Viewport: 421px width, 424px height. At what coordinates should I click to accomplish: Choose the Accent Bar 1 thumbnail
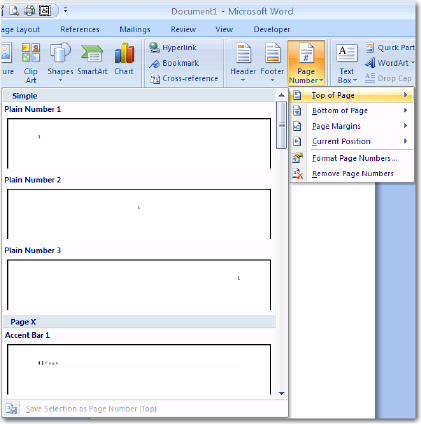click(139, 369)
